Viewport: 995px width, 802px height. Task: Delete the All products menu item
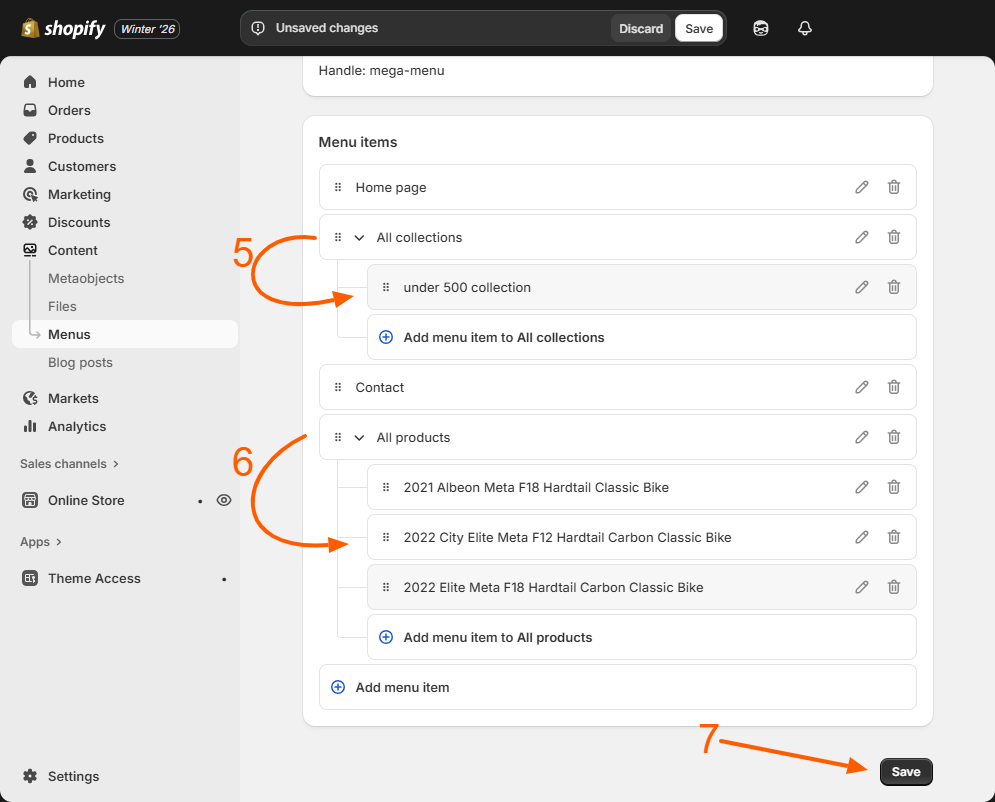pos(893,437)
